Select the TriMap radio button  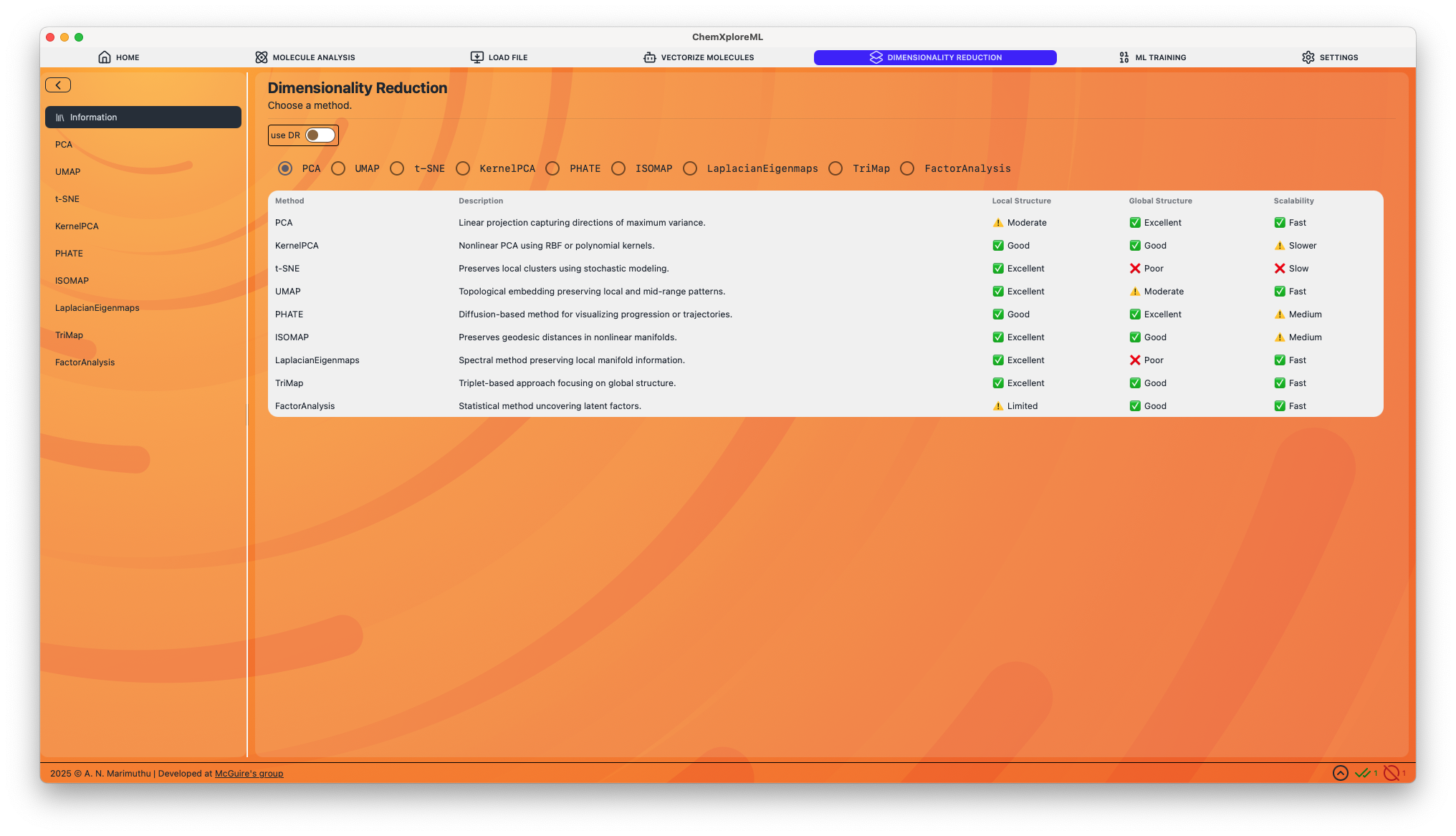(x=835, y=168)
